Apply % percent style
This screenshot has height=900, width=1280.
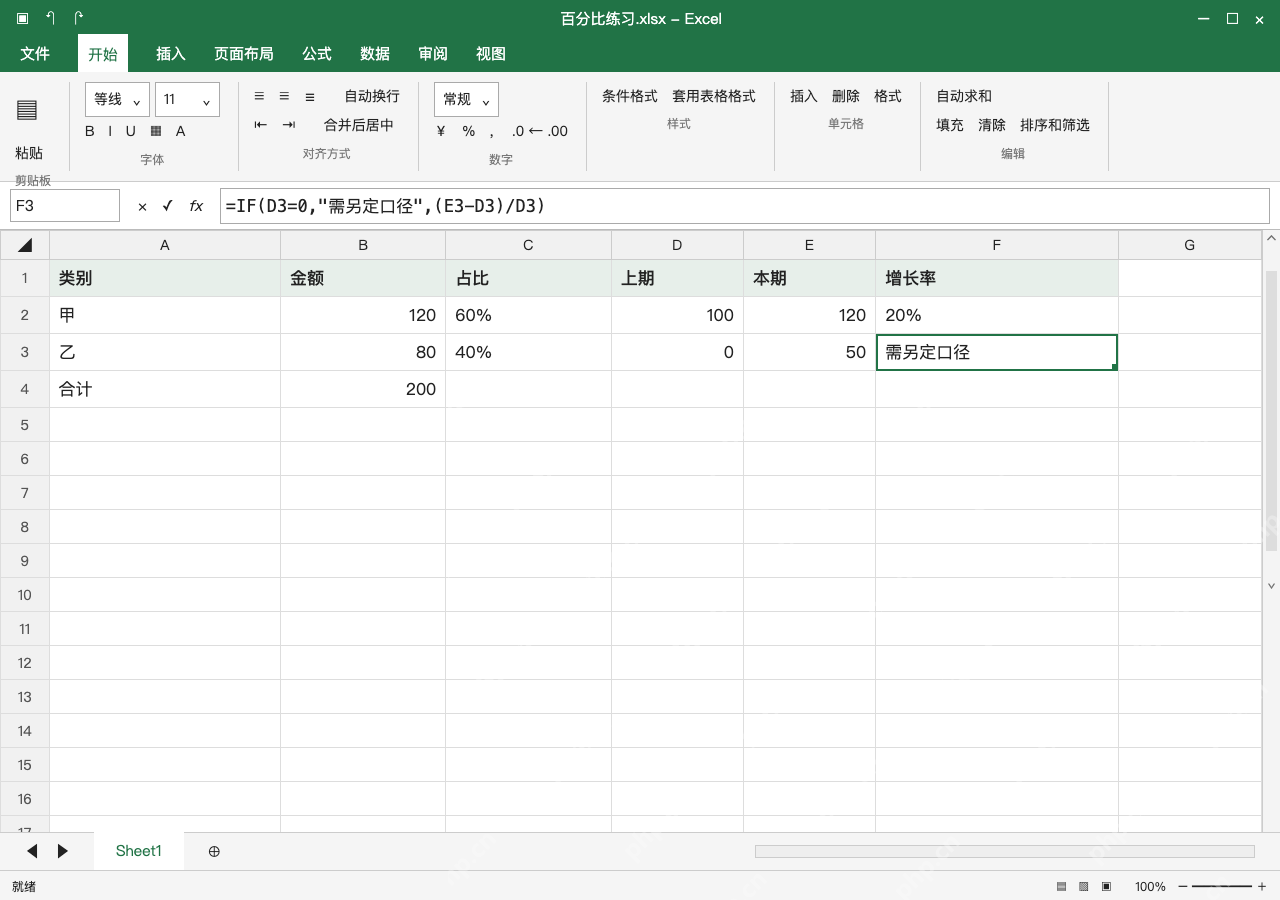tap(469, 131)
